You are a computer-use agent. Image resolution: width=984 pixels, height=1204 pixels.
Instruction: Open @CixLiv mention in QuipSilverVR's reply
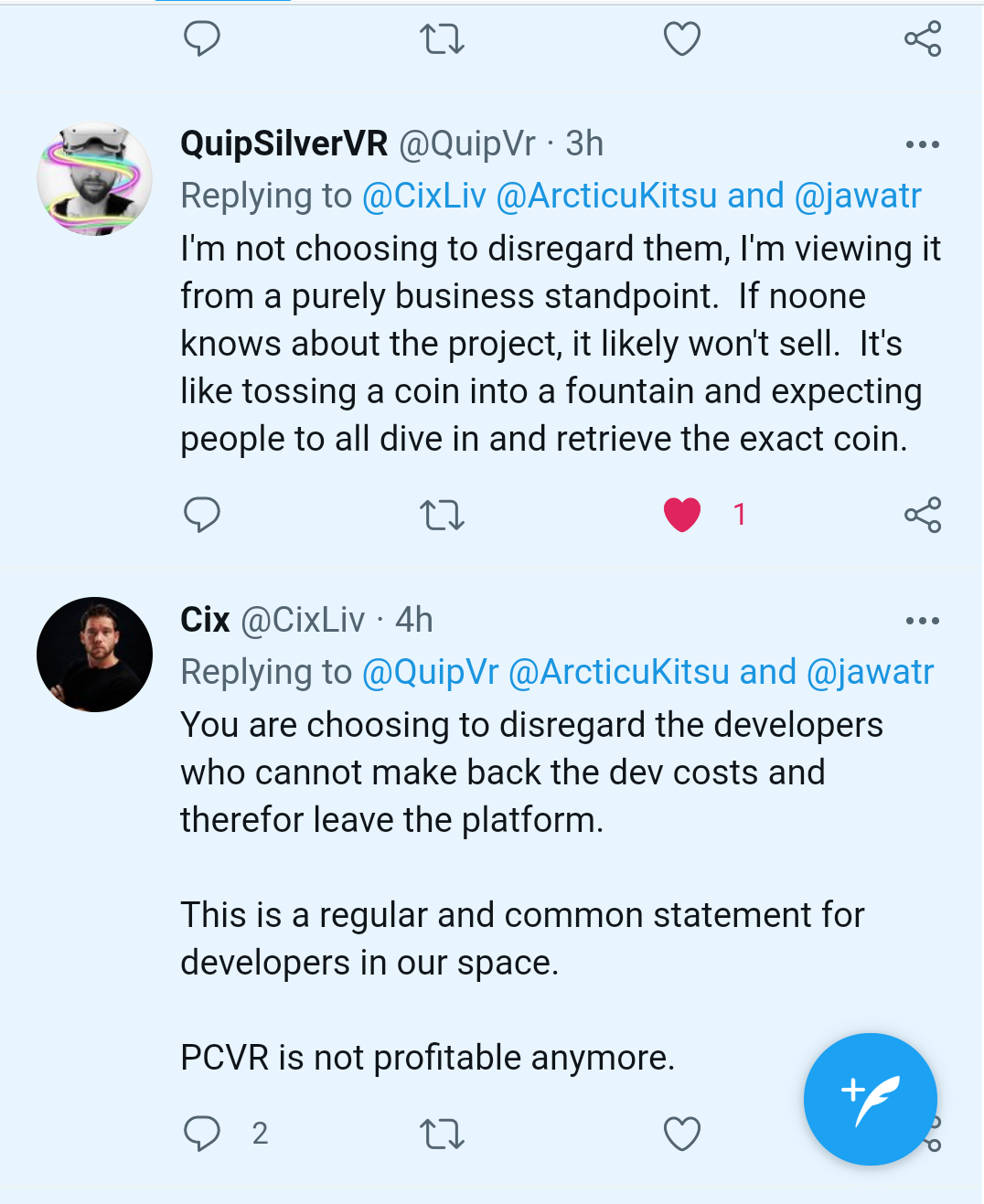424,196
